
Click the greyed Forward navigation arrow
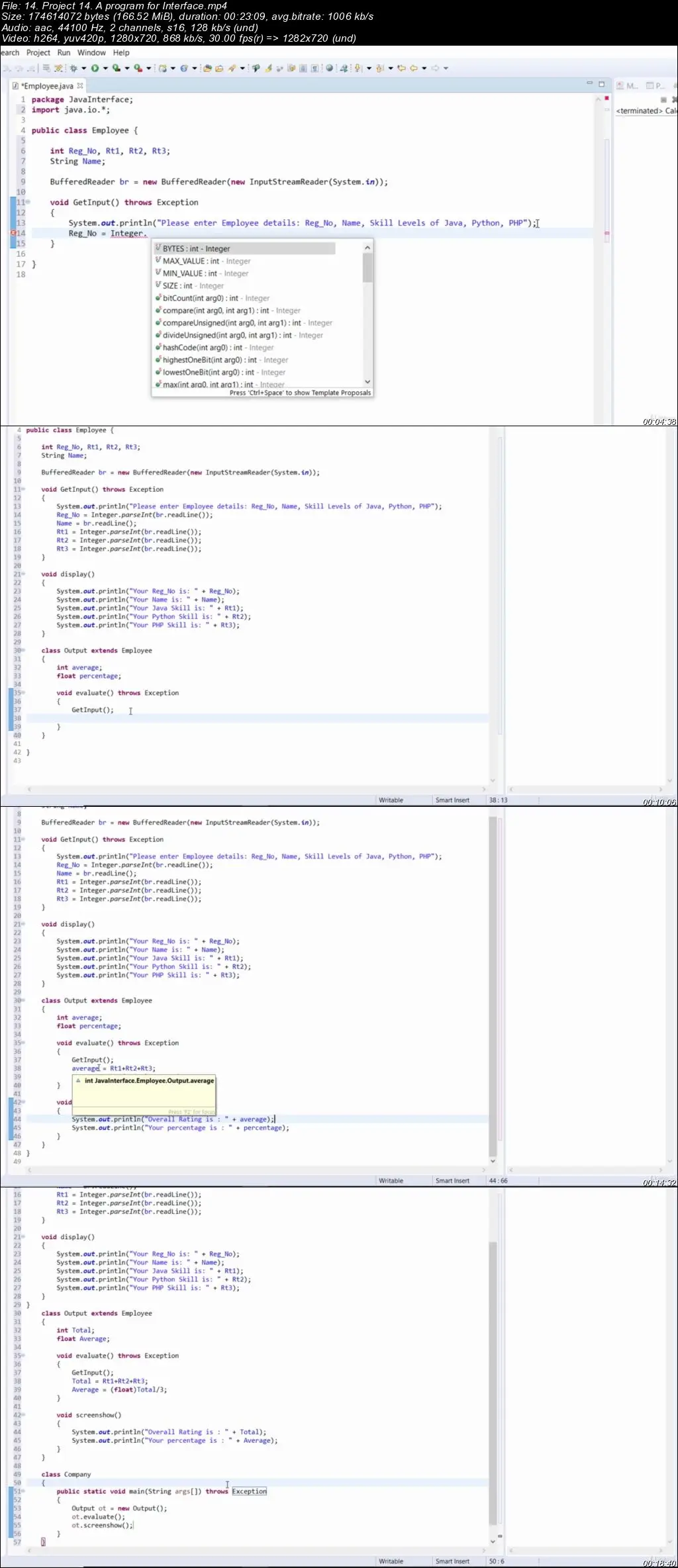[435, 68]
